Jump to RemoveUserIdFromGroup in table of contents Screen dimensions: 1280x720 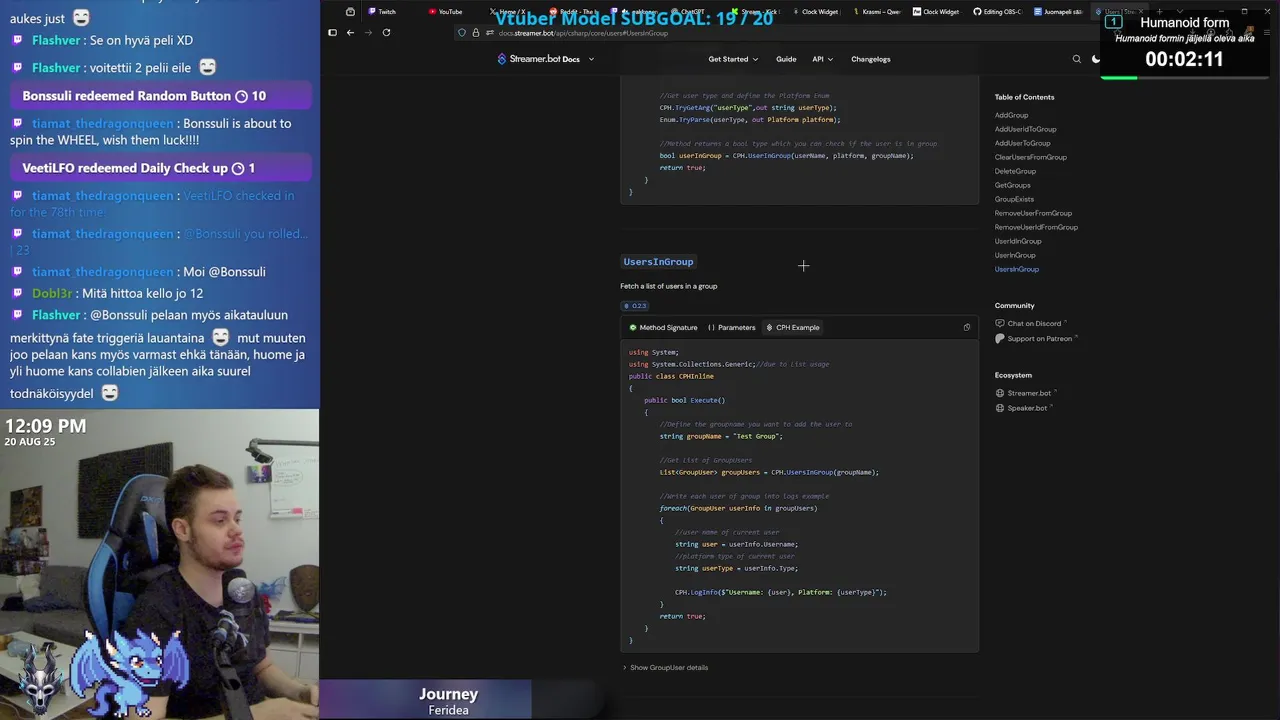tap(1036, 227)
